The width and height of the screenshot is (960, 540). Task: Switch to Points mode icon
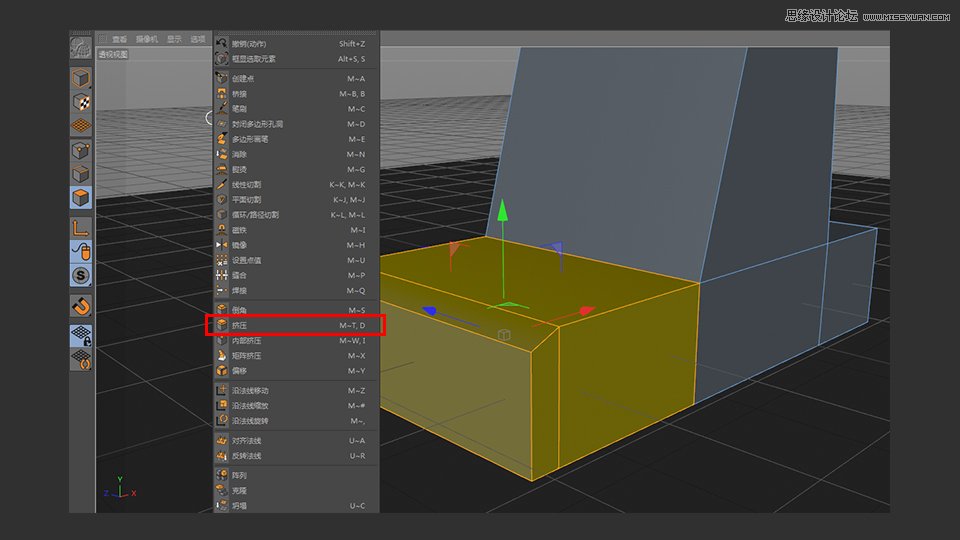[82, 150]
